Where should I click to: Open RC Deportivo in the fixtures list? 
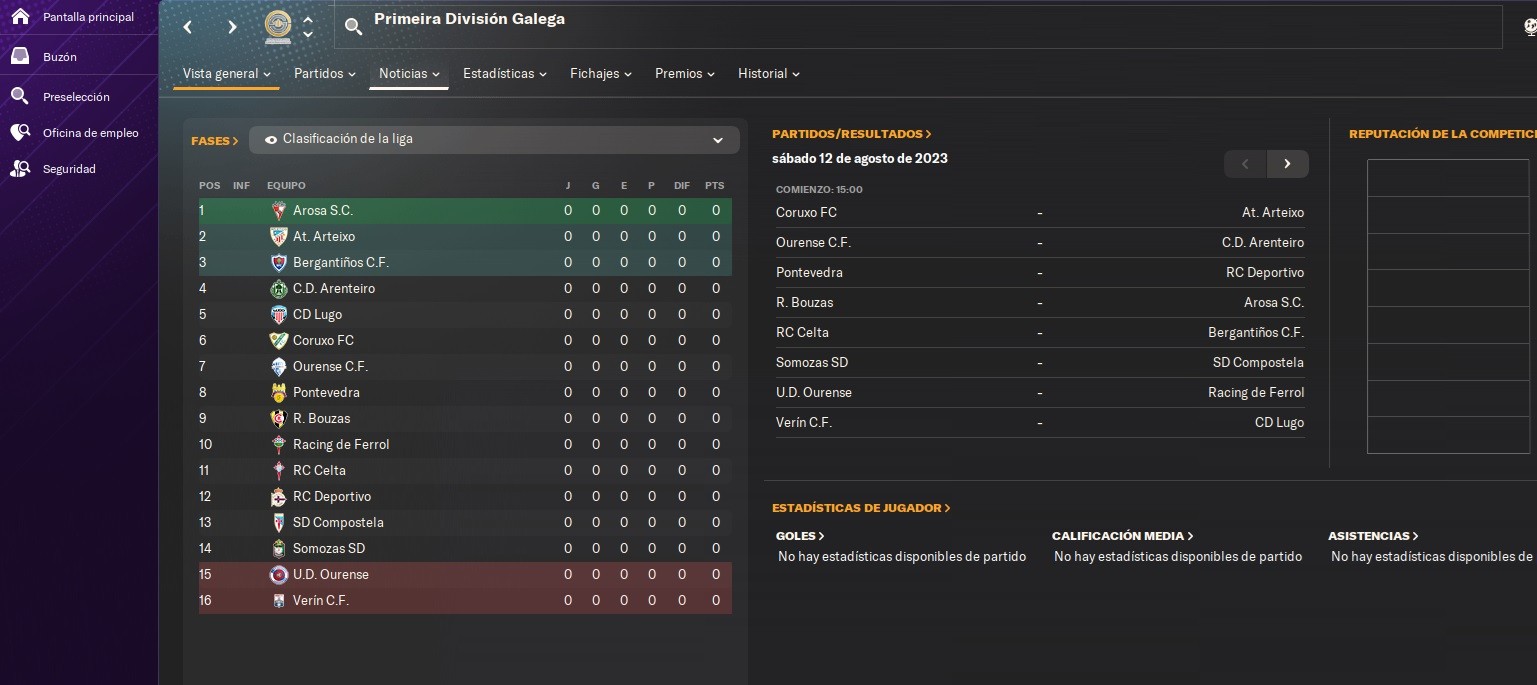(x=1265, y=272)
